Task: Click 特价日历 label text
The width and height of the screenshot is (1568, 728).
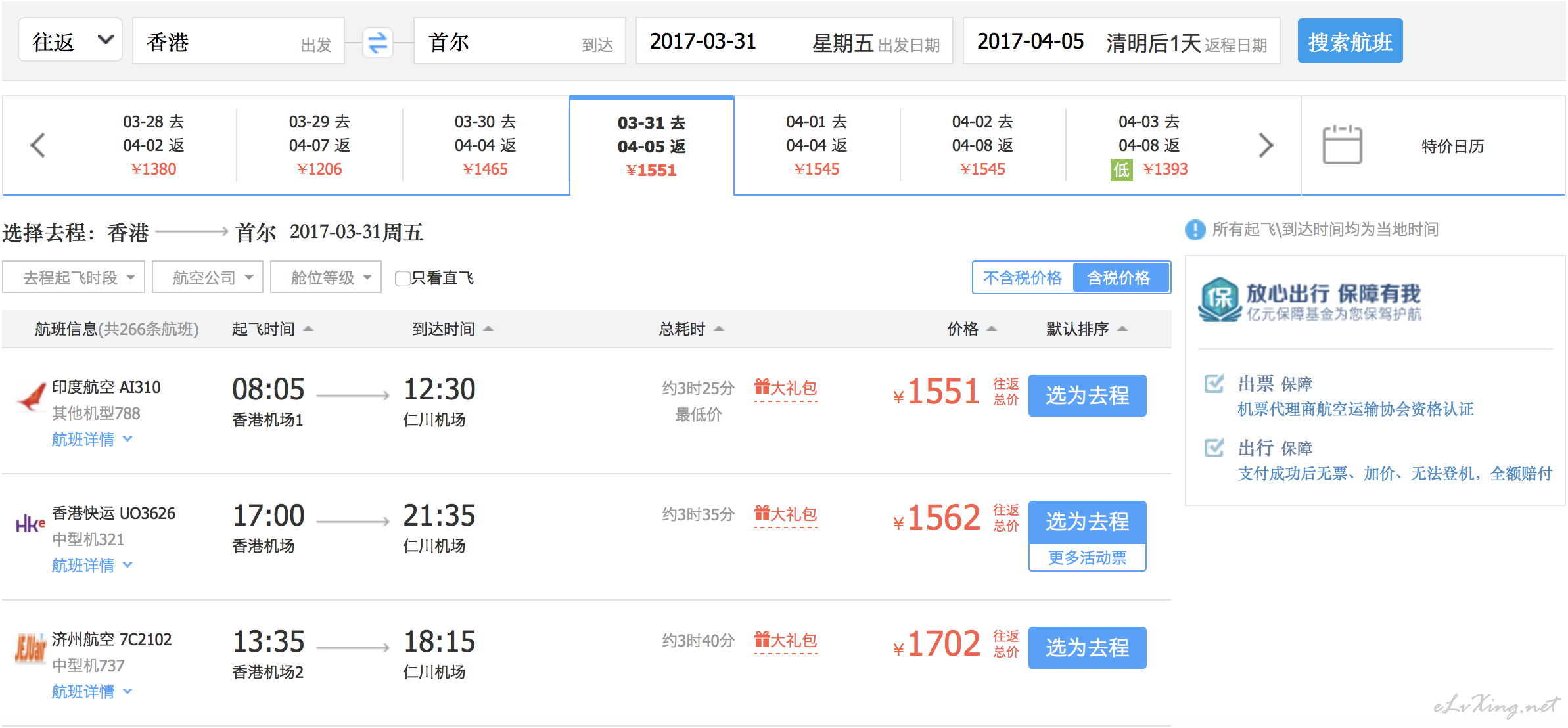Action: (1452, 146)
